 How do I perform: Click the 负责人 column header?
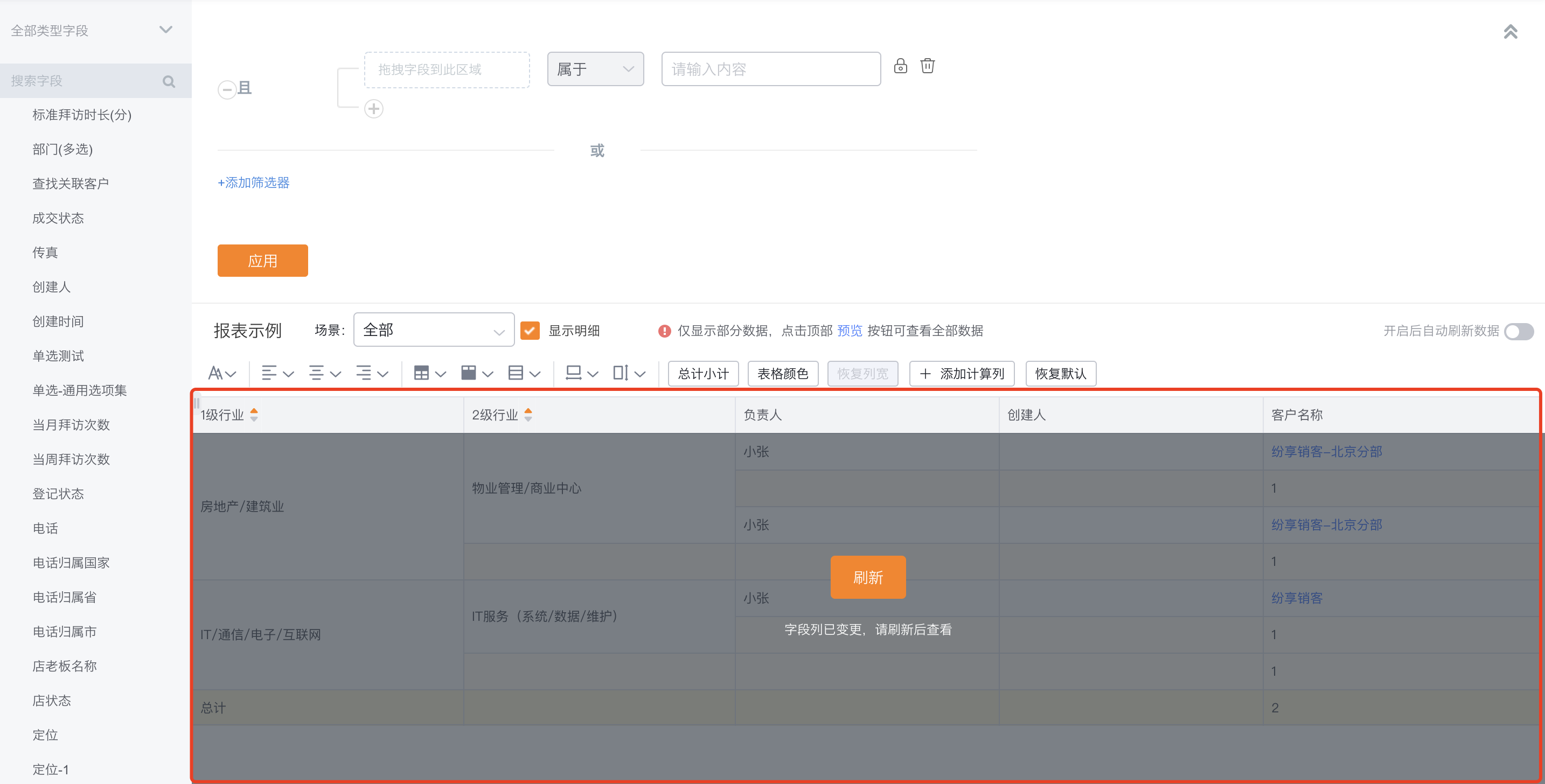[x=867, y=415]
